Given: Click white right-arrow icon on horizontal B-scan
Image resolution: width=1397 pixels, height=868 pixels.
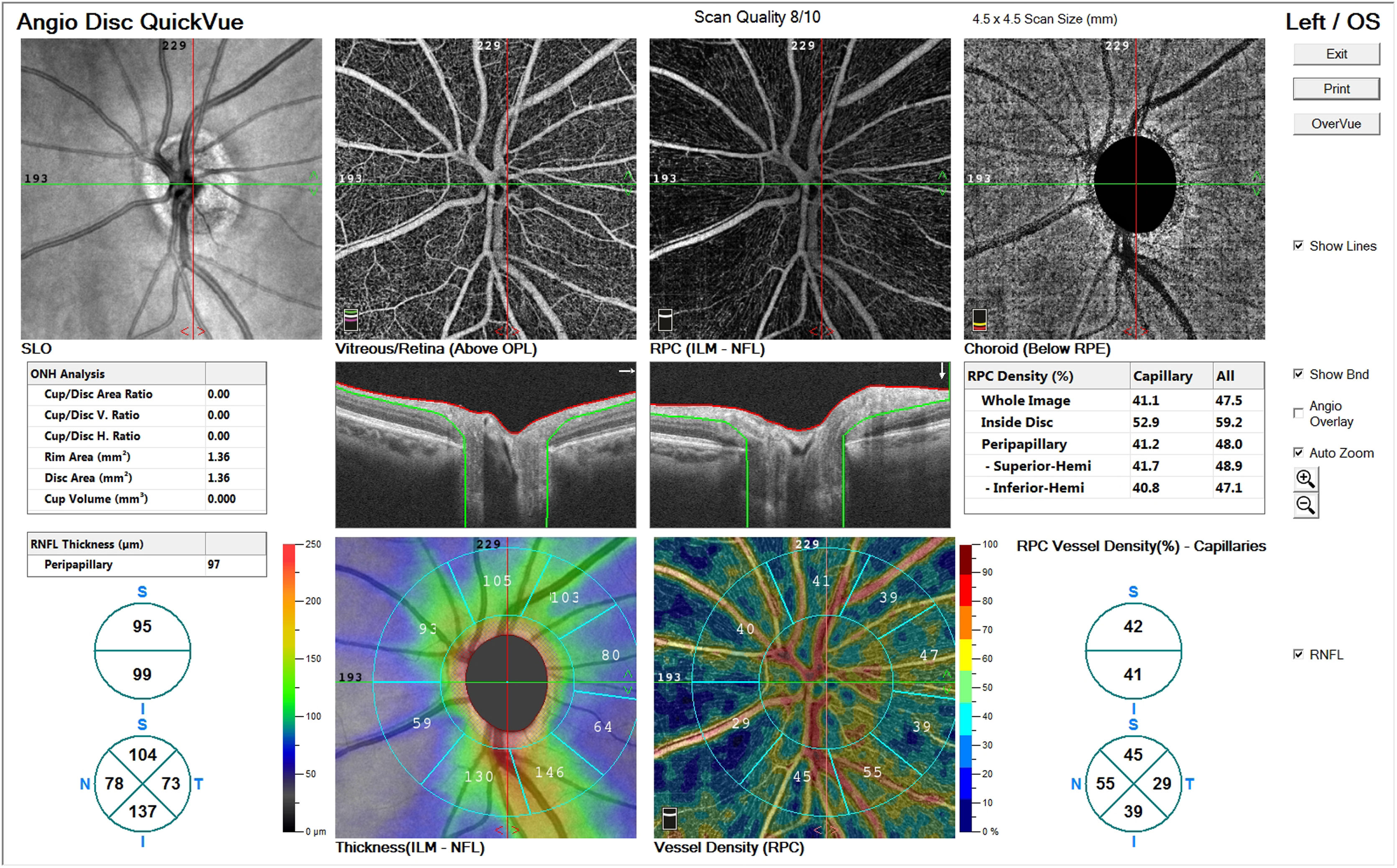Looking at the screenshot, I should click(x=626, y=371).
